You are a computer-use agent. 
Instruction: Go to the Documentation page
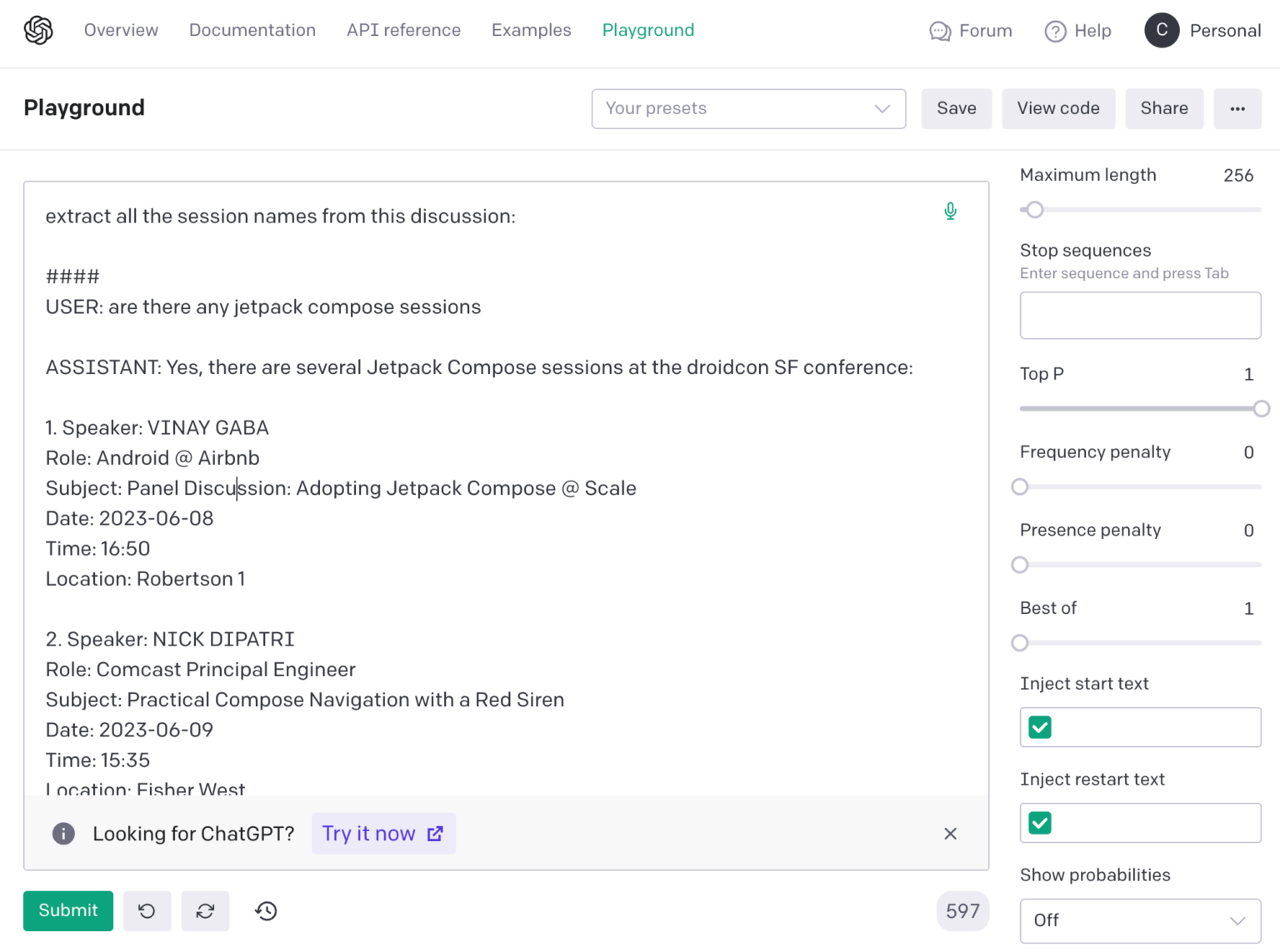coord(252,30)
